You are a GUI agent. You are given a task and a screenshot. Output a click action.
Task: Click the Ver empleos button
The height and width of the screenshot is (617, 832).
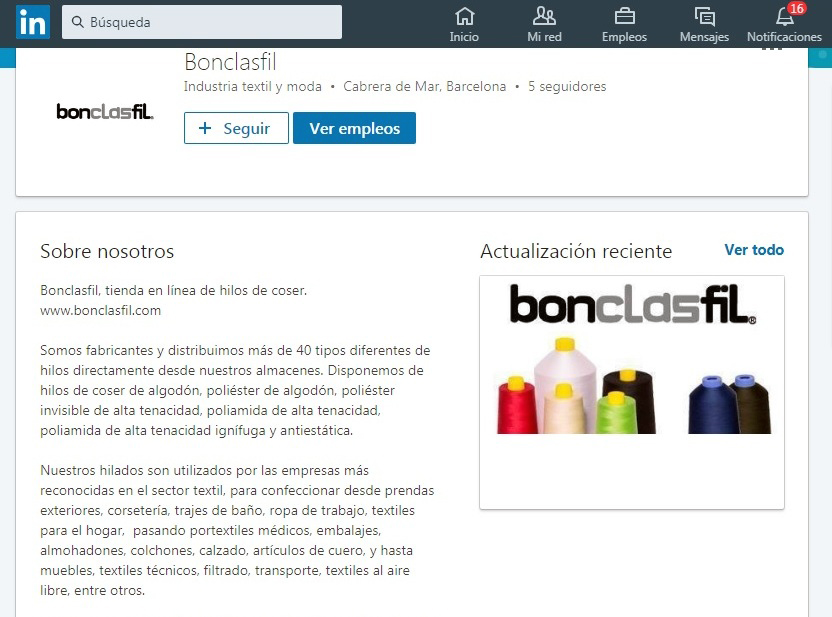(354, 128)
